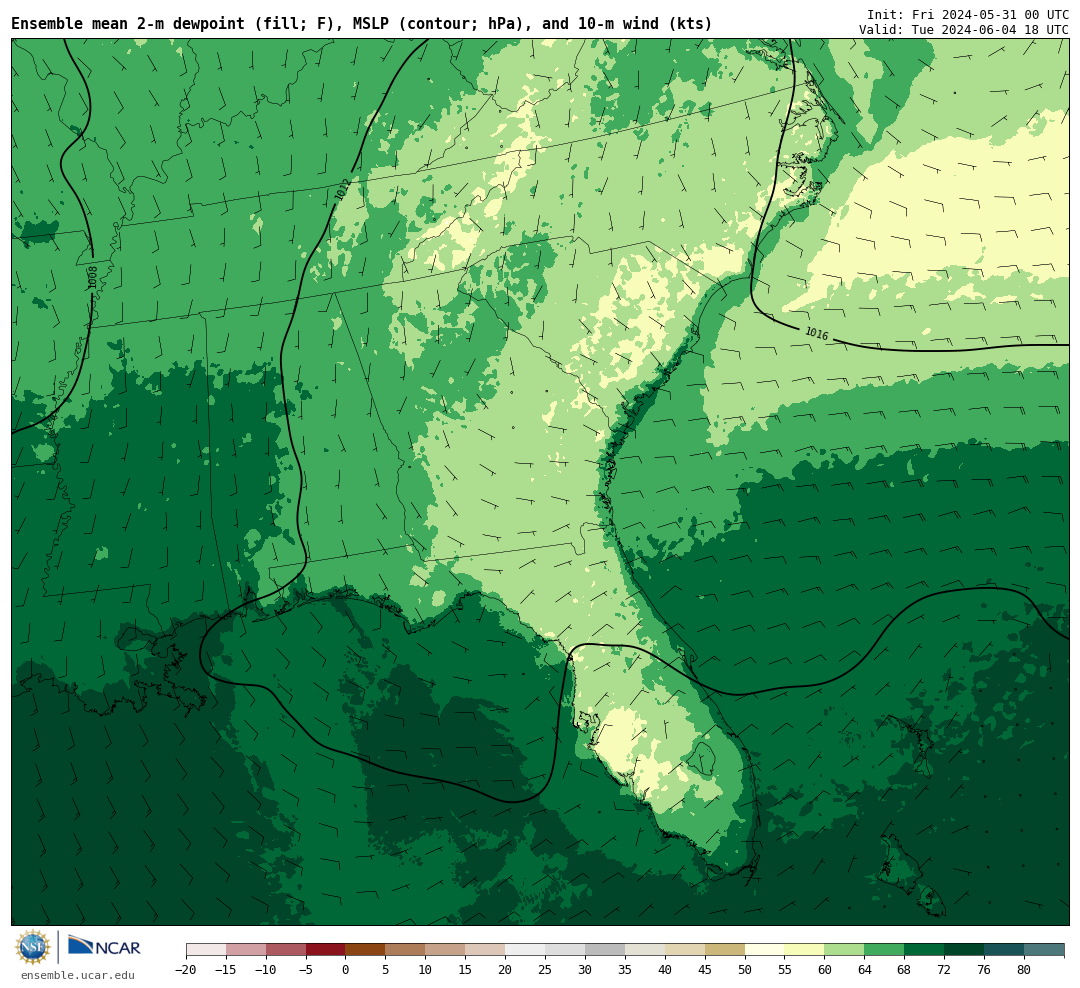Click the Init date text
Screen dimensions: 1080x988
click(968, 15)
